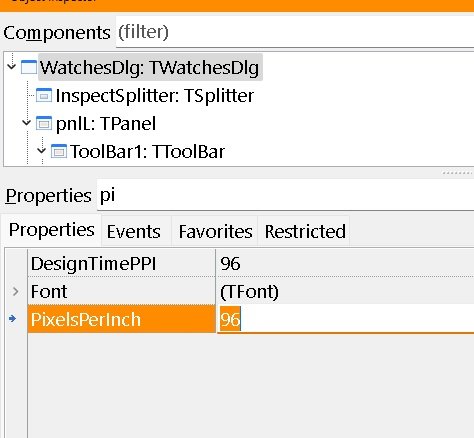Collapse the pnlL panel node
This screenshot has height=438, width=474.
[26, 122]
